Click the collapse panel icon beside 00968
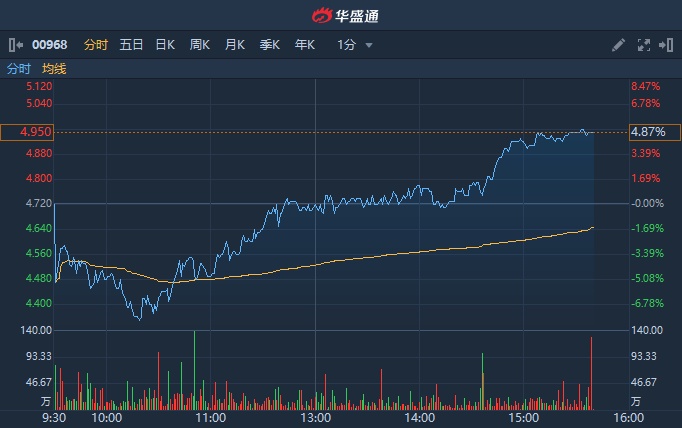The height and width of the screenshot is (428, 682). click(16, 45)
